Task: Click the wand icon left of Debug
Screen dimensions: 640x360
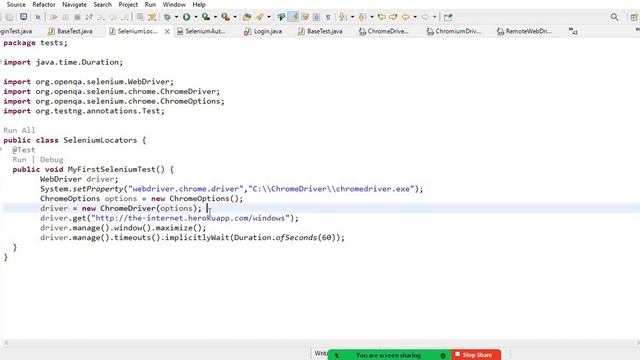Action: click(152, 17)
